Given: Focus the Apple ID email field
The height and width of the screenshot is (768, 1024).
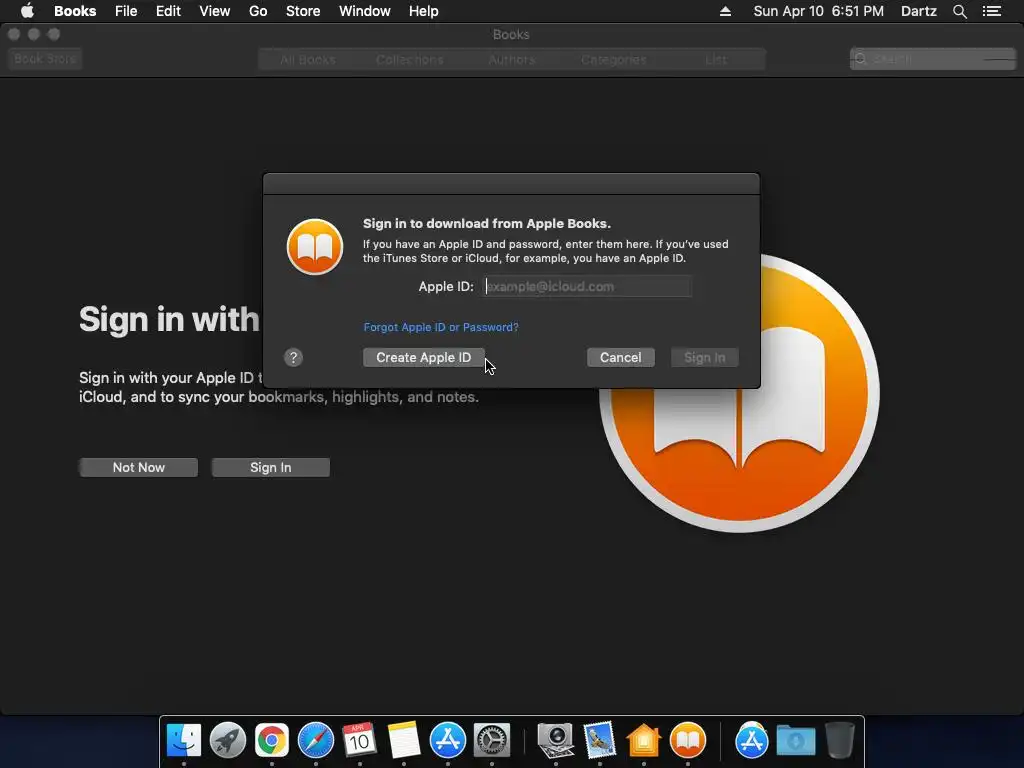Looking at the screenshot, I should (586, 286).
